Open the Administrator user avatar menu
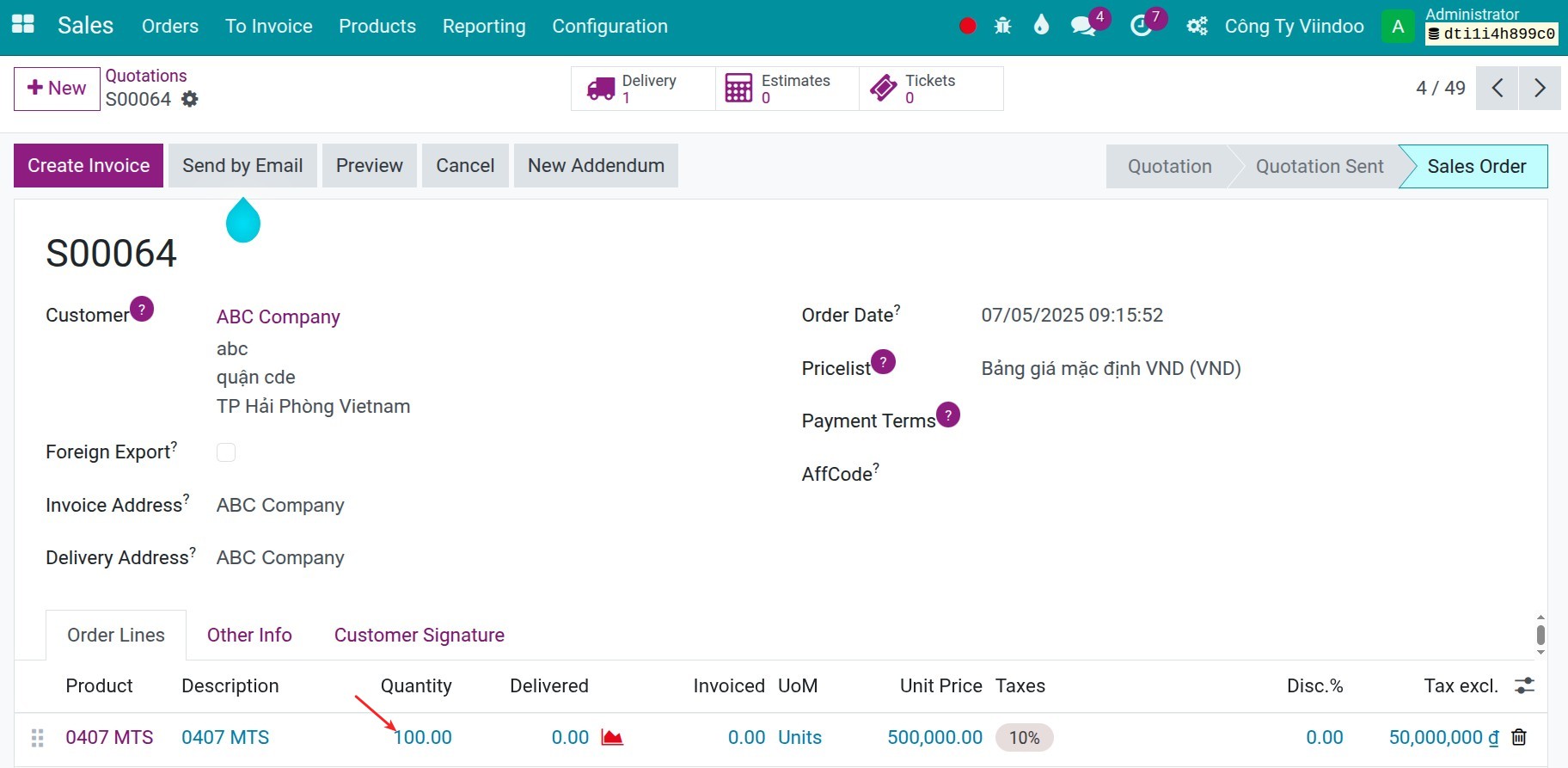Screen dimensions: 1568x768 [x=1398, y=26]
